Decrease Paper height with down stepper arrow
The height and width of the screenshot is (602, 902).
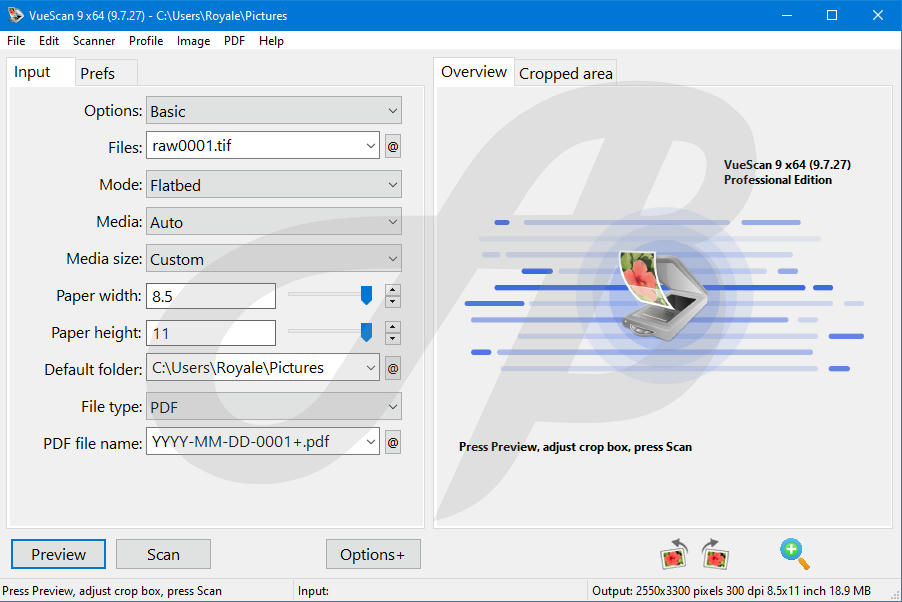(x=393, y=338)
